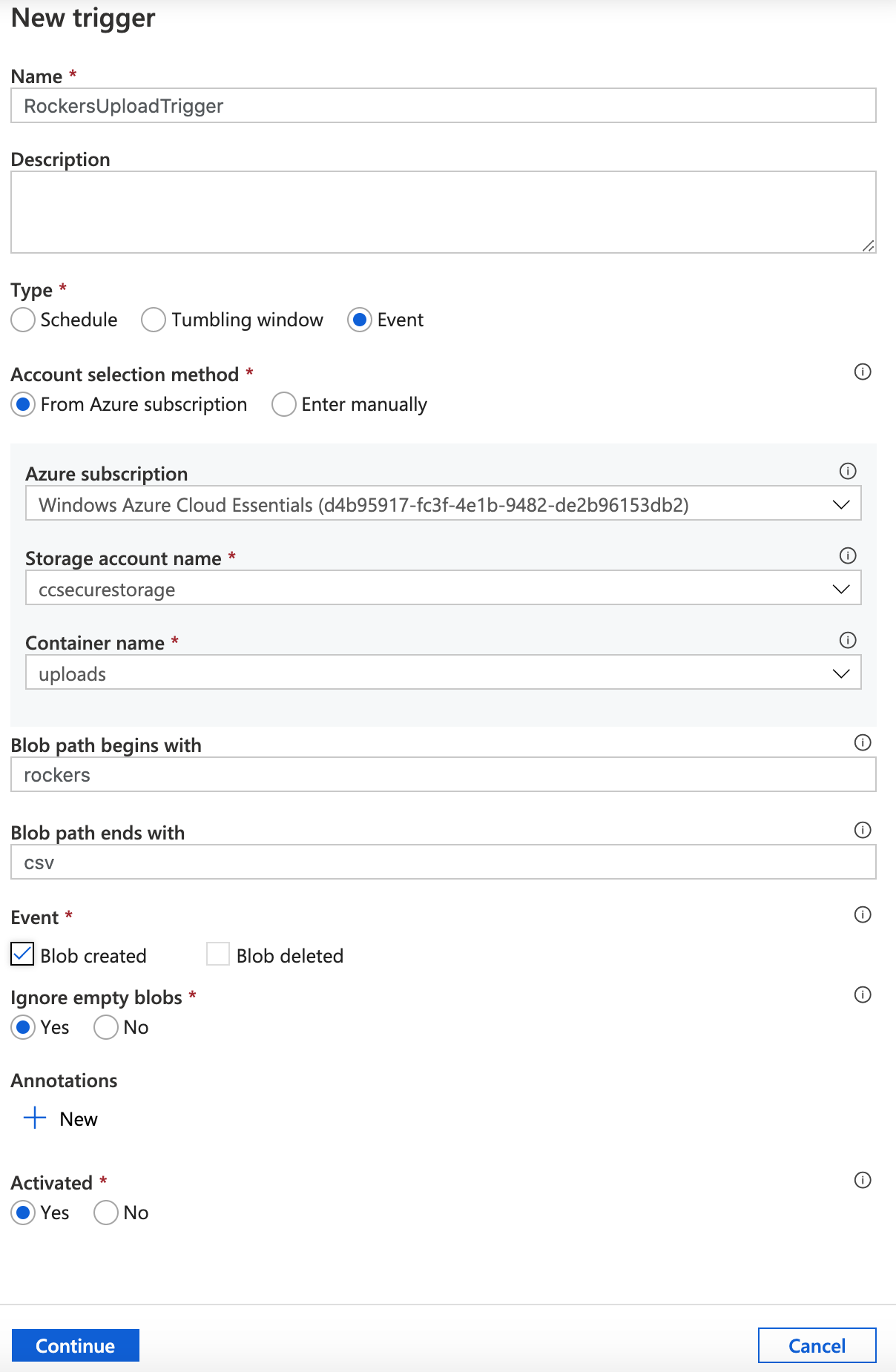896x1372 pixels.
Task: Click info icon beside Event field
Action: pos(863,914)
